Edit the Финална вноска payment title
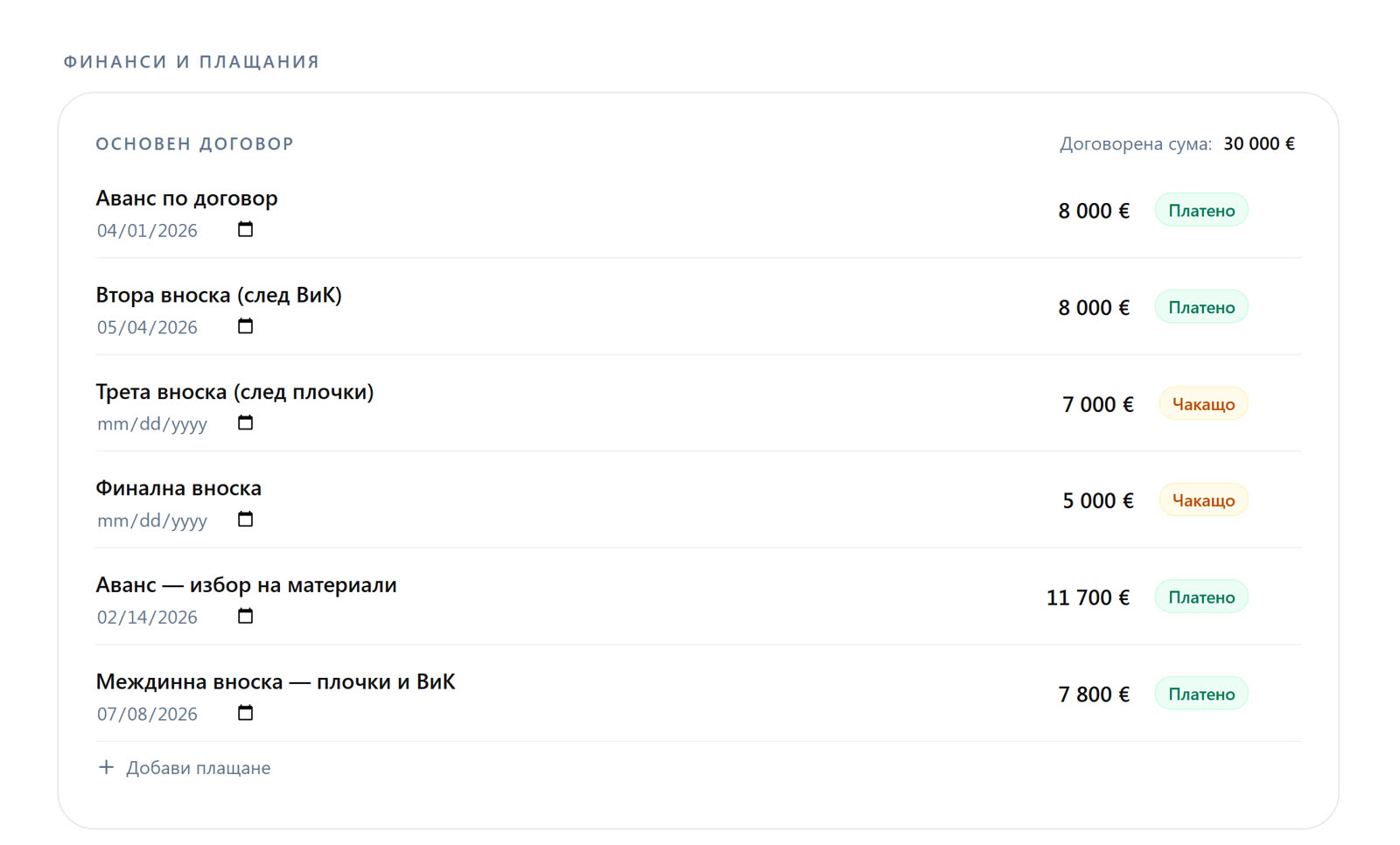Image resolution: width=1400 pixels, height=845 pixels. click(178, 488)
